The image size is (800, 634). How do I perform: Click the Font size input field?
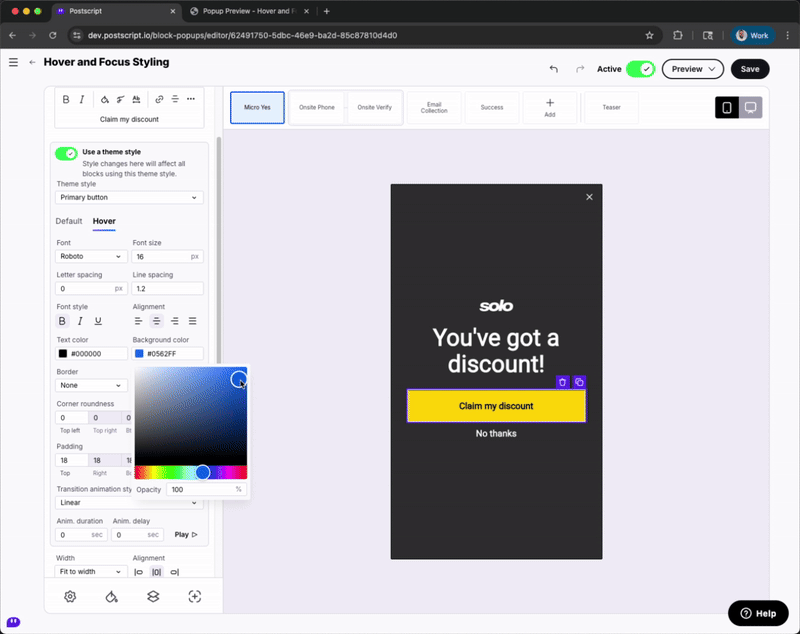tap(167, 257)
